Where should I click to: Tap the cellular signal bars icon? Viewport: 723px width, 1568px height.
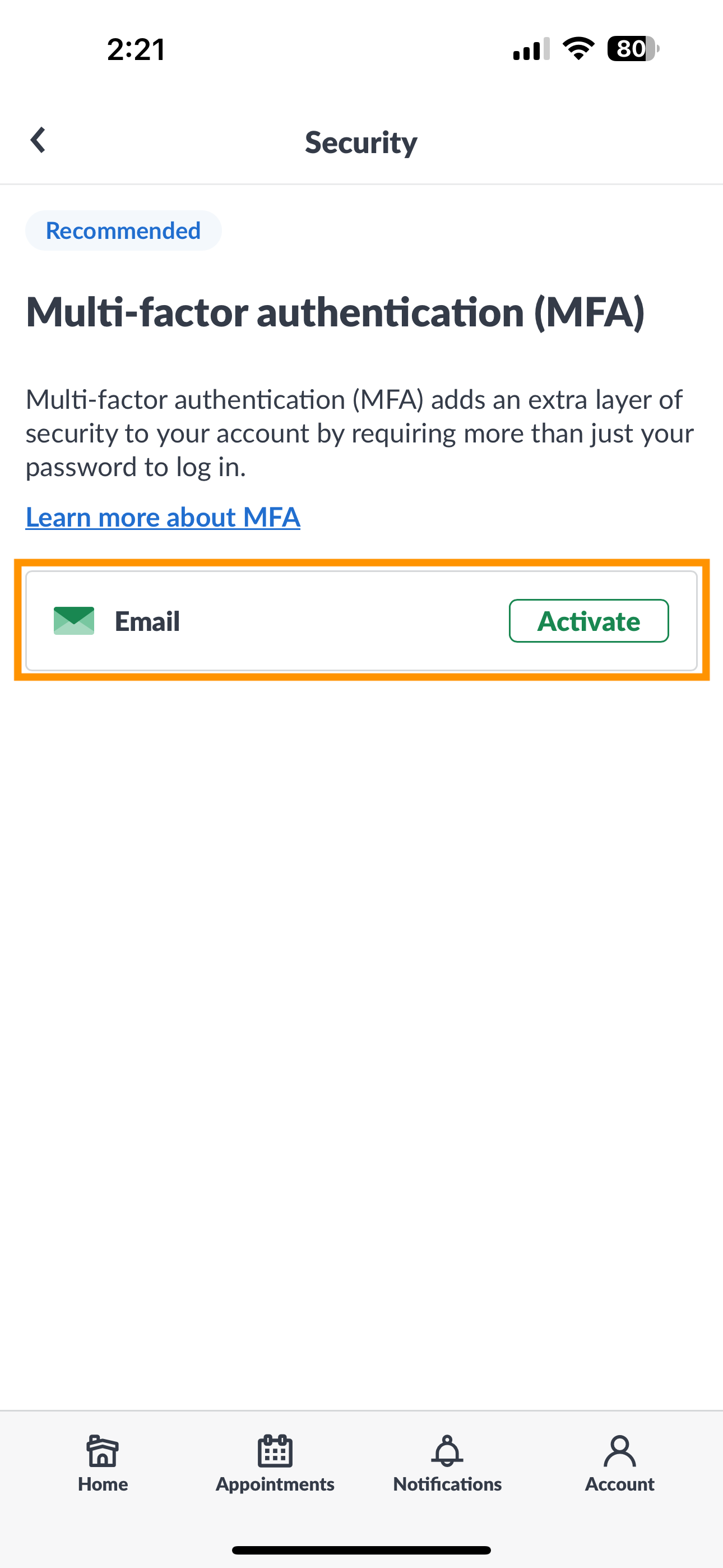[x=531, y=49]
